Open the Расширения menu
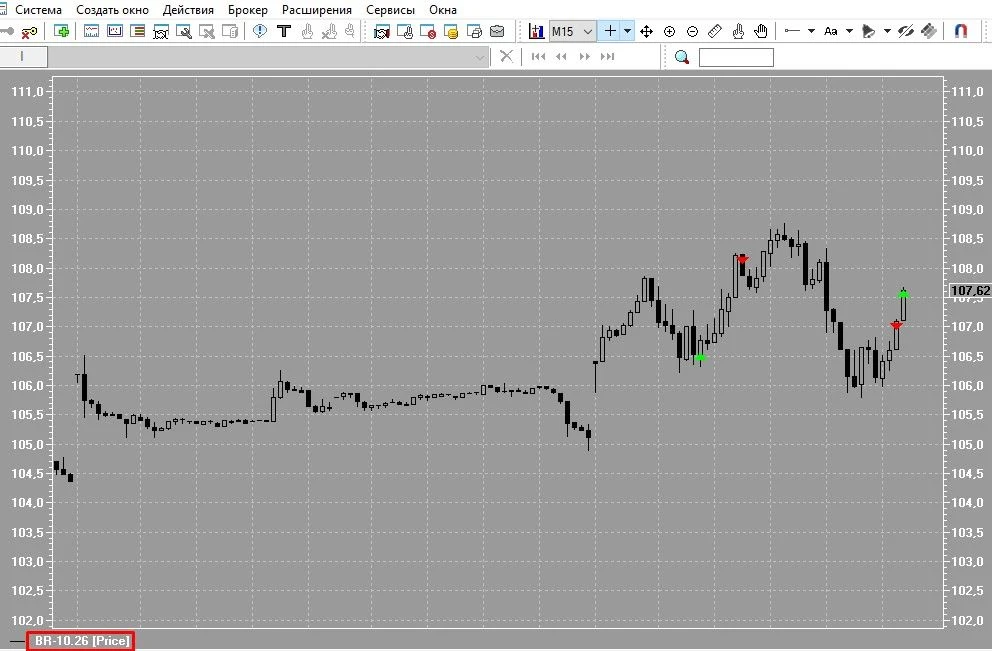The height and width of the screenshot is (651, 992). 317,10
